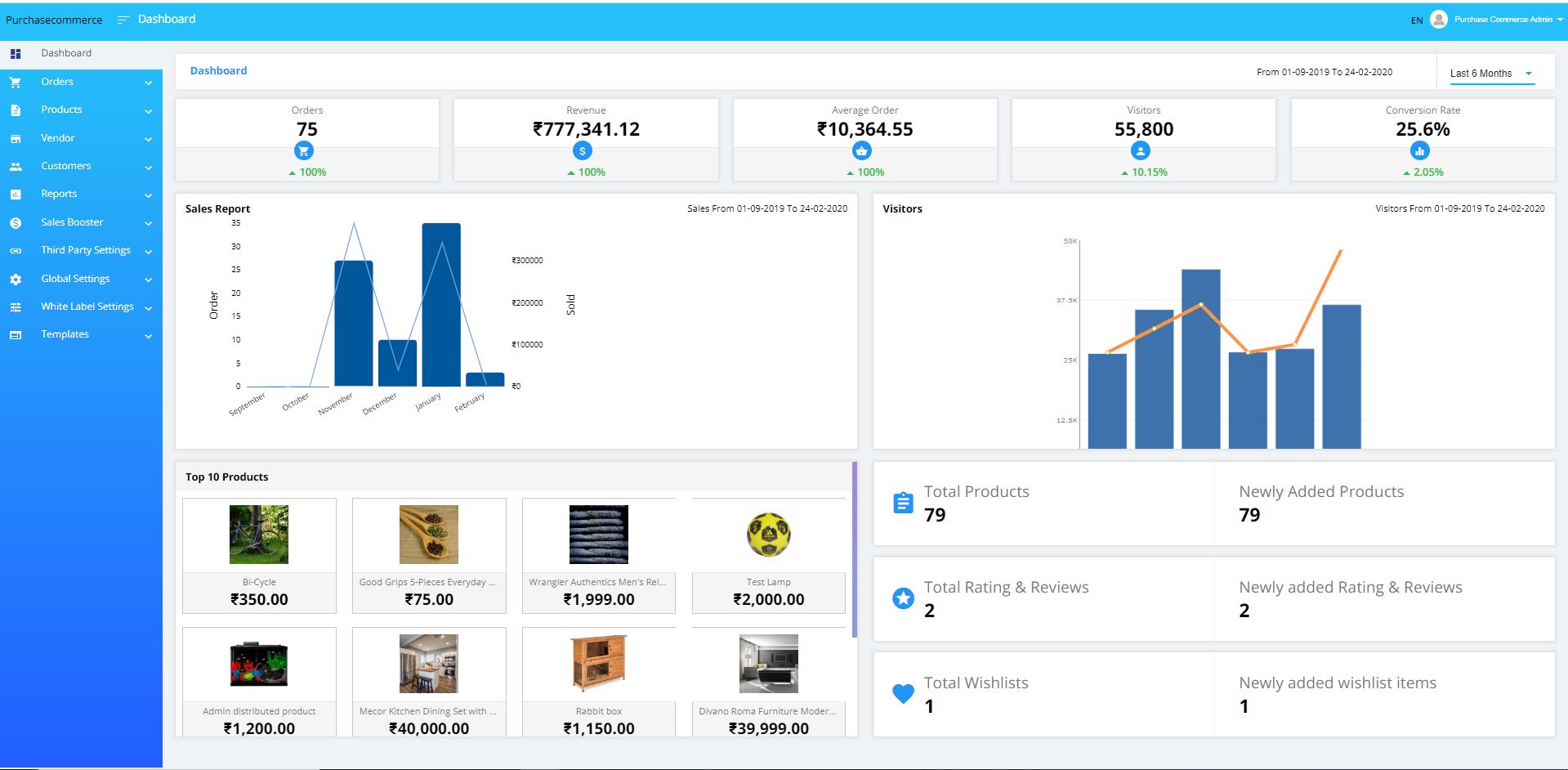Click the heart icon beside Total Wishlists
This screenshot has width=1568, height=770.
903,694
